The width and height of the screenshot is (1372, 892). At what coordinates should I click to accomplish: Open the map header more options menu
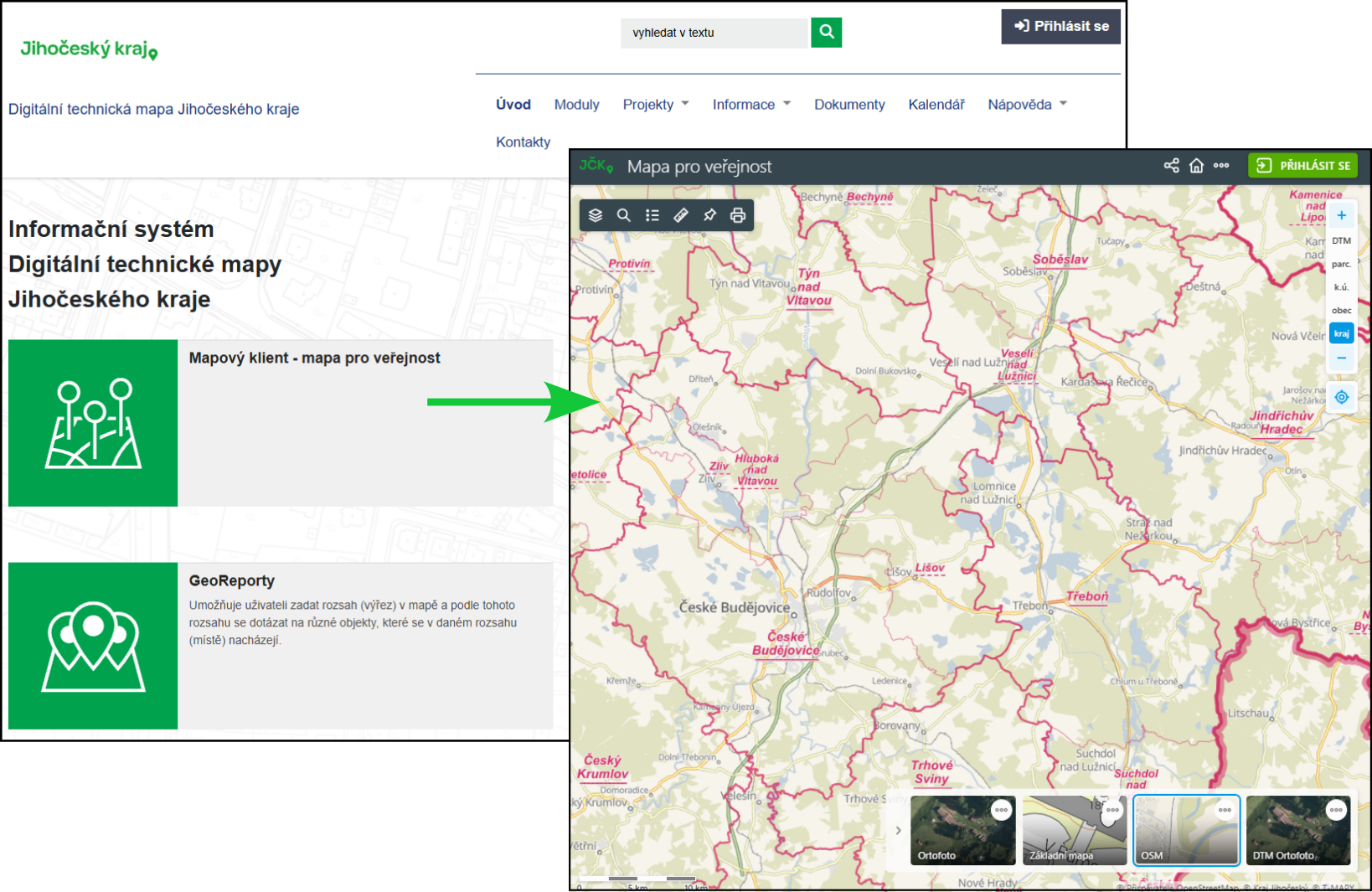[1221, 166]
